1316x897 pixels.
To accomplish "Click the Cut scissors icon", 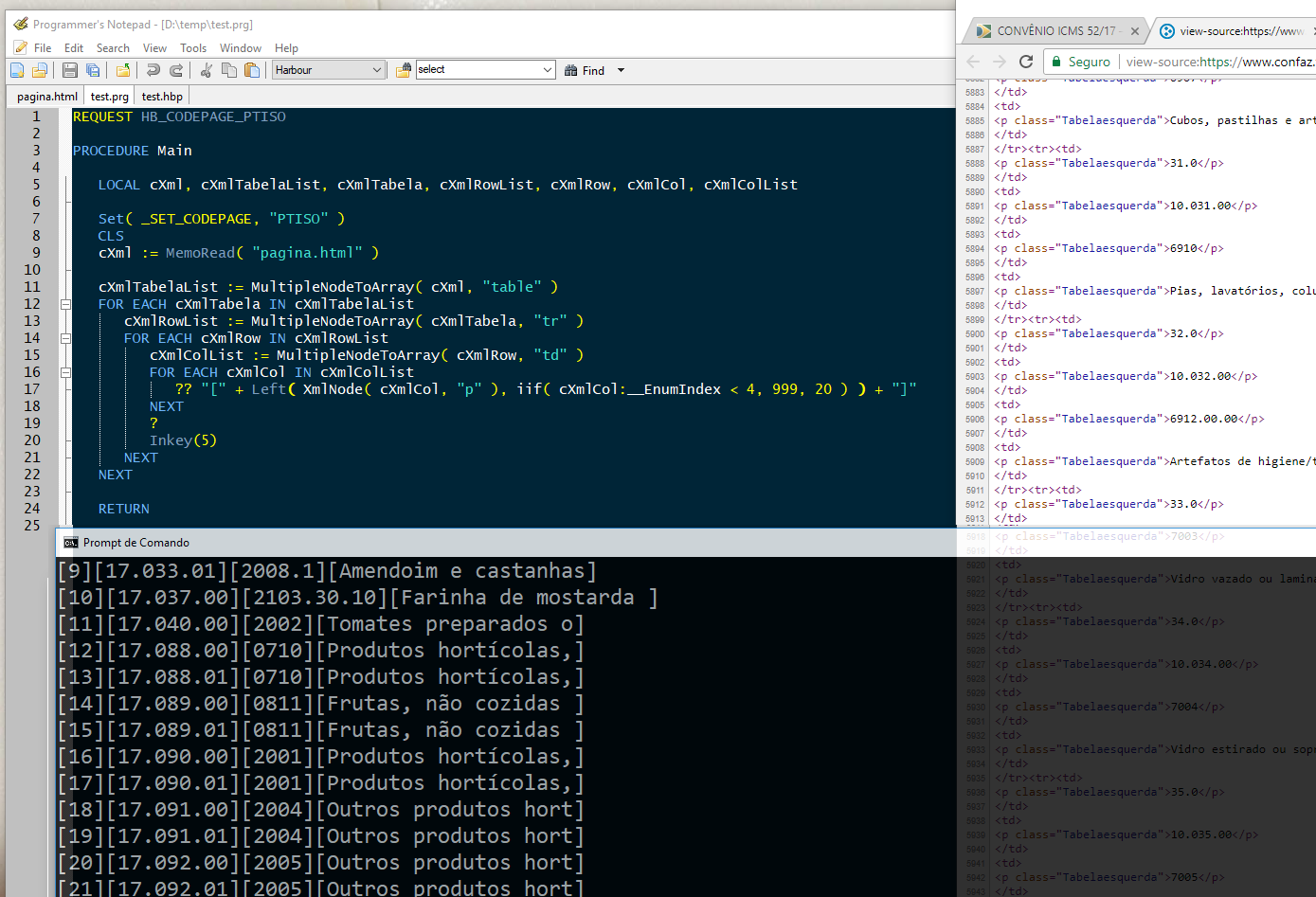I will (206, 70).
